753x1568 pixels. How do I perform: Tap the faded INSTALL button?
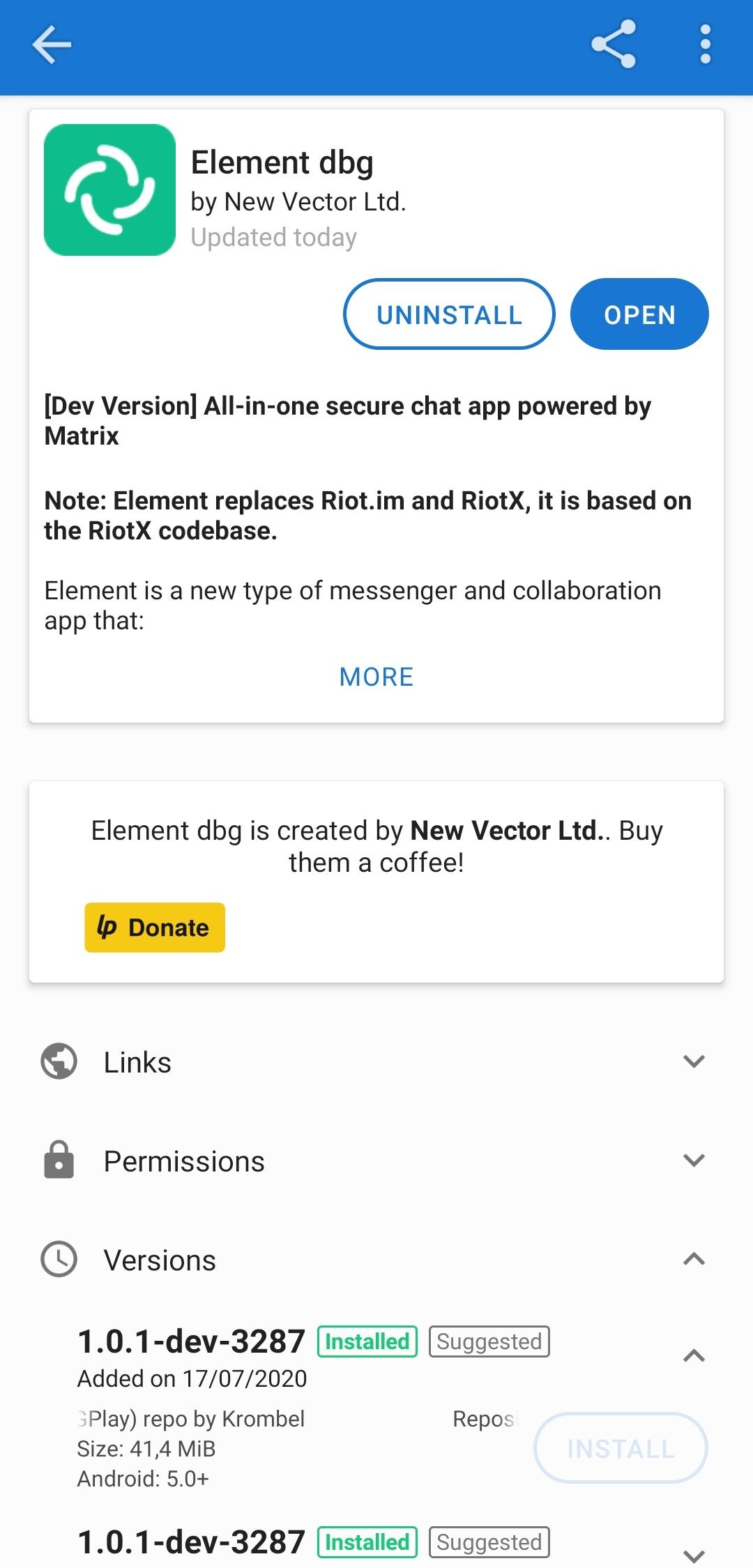(621, 1448)
